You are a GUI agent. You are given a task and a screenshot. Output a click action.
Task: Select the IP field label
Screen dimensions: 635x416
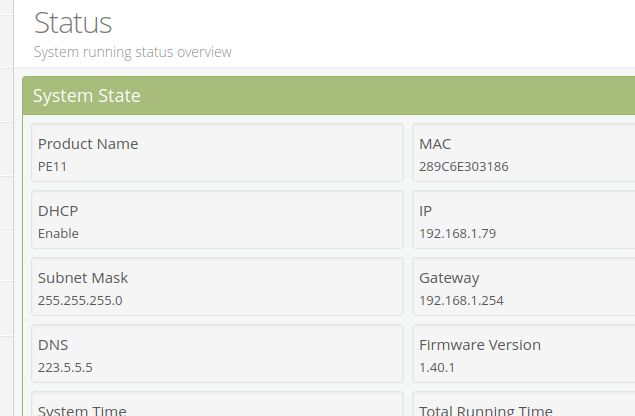pos(425,211)
